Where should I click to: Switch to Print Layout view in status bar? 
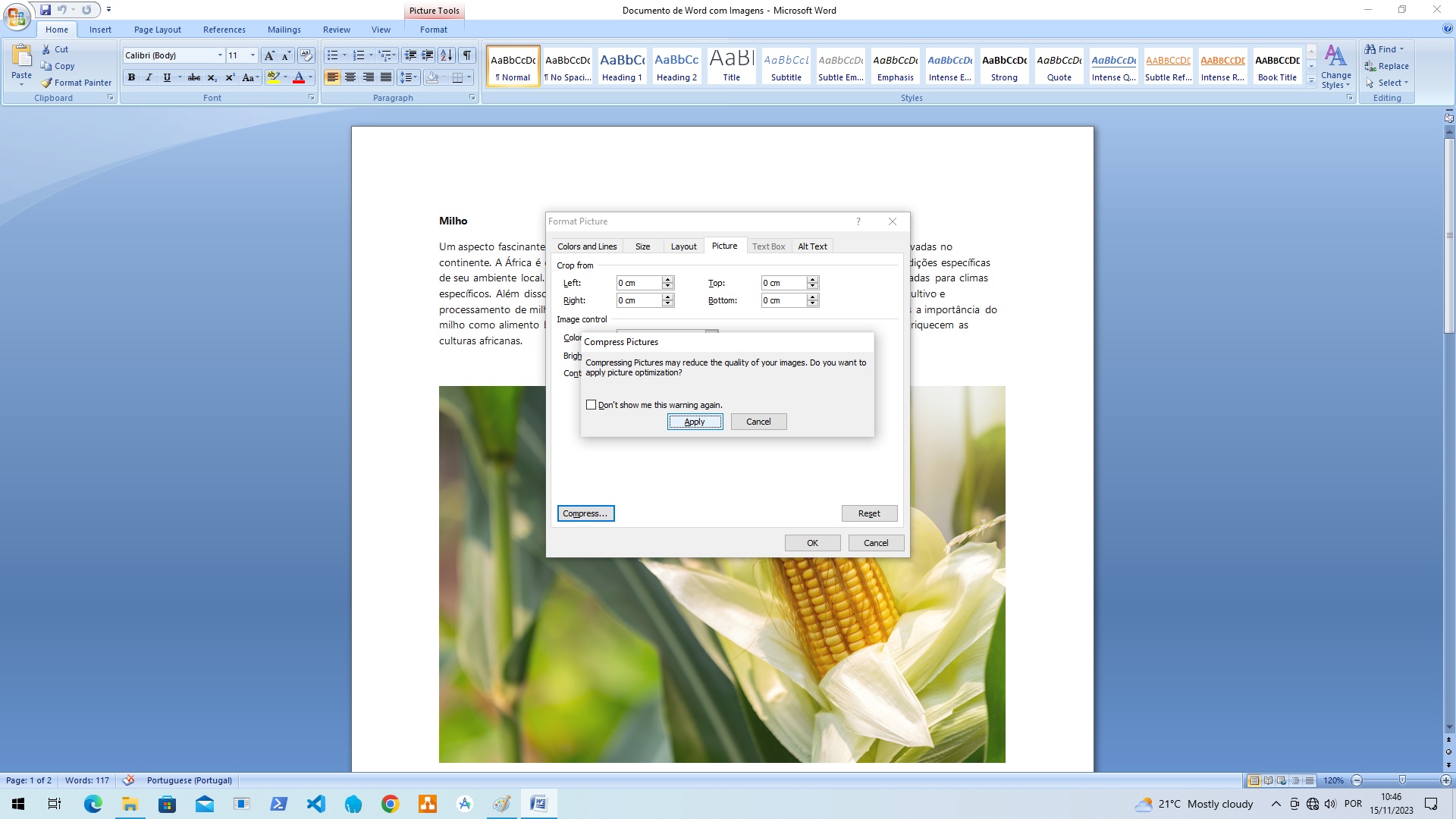(1254, 780)
